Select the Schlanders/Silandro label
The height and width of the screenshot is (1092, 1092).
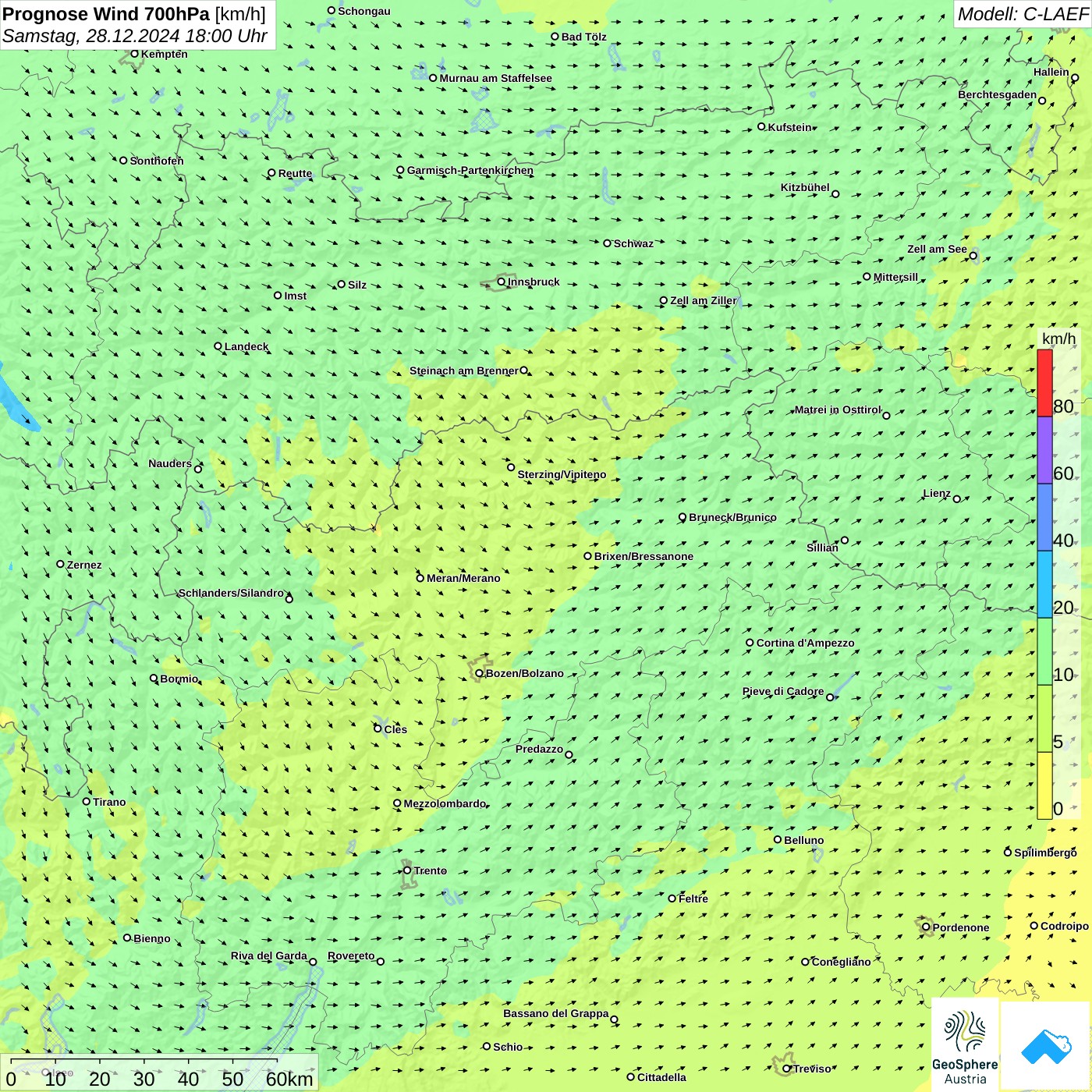click(x=231, y=593)
